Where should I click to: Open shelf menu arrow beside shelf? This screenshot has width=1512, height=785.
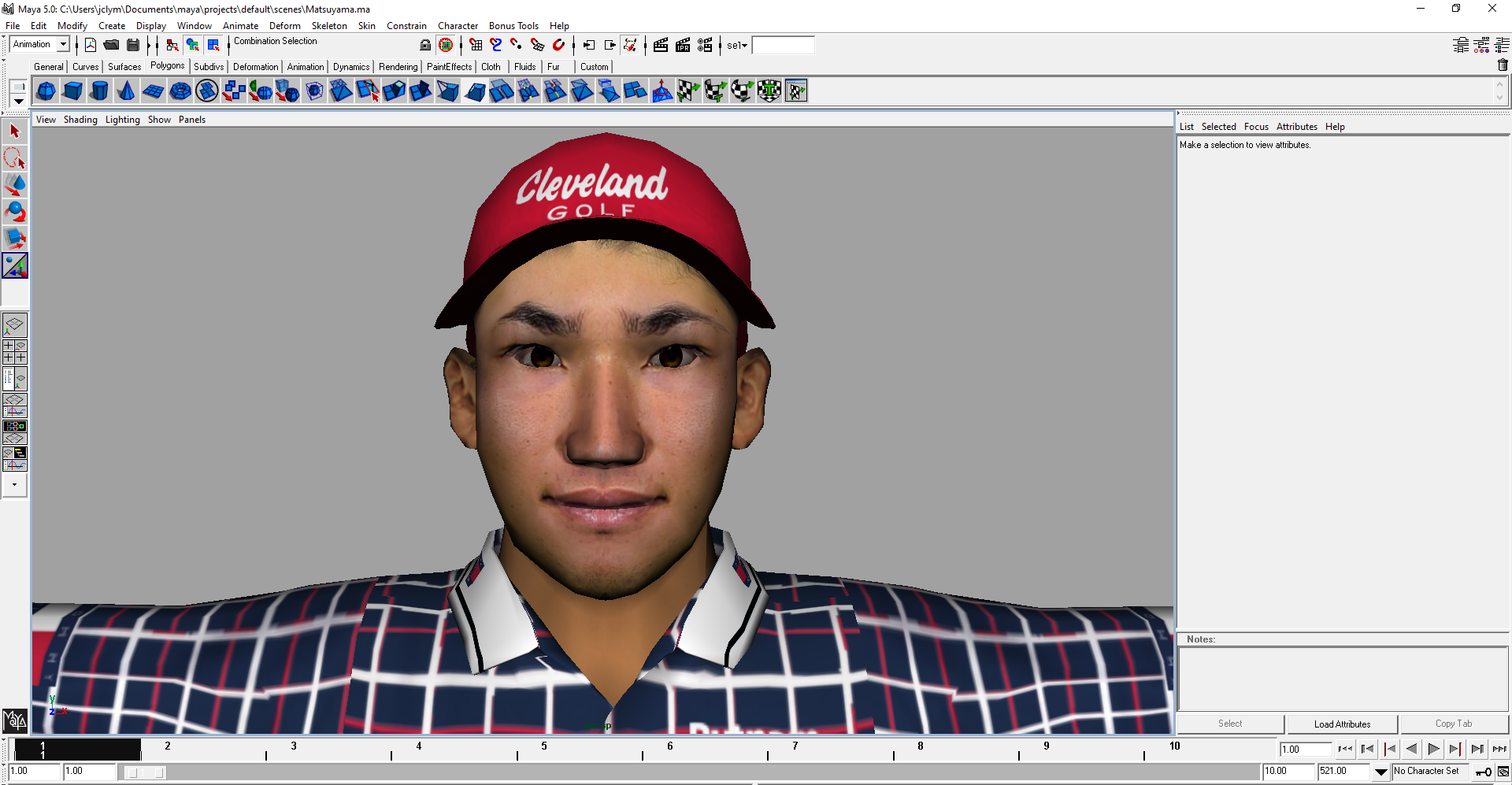click(18, 101)
